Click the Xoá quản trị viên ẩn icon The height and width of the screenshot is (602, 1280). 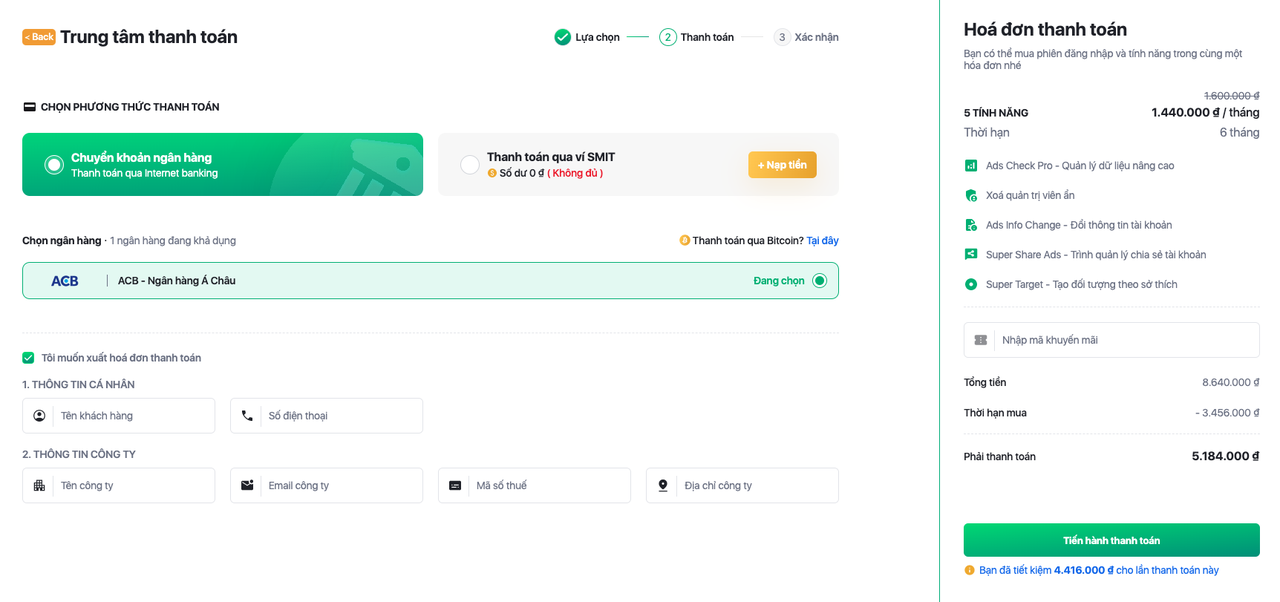click(x=970, y=196)
